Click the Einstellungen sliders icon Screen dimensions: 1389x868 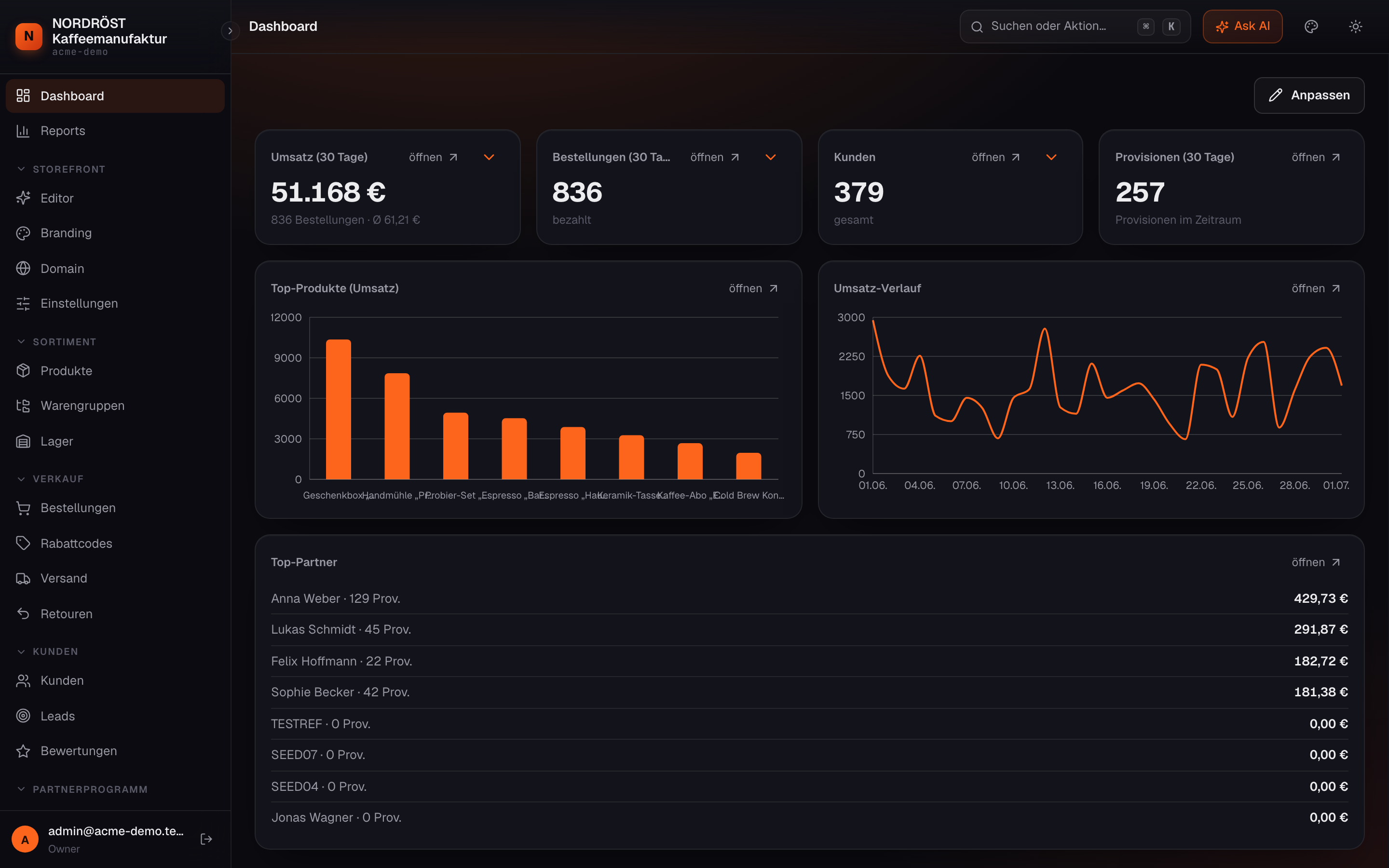[x=23, y=304]
